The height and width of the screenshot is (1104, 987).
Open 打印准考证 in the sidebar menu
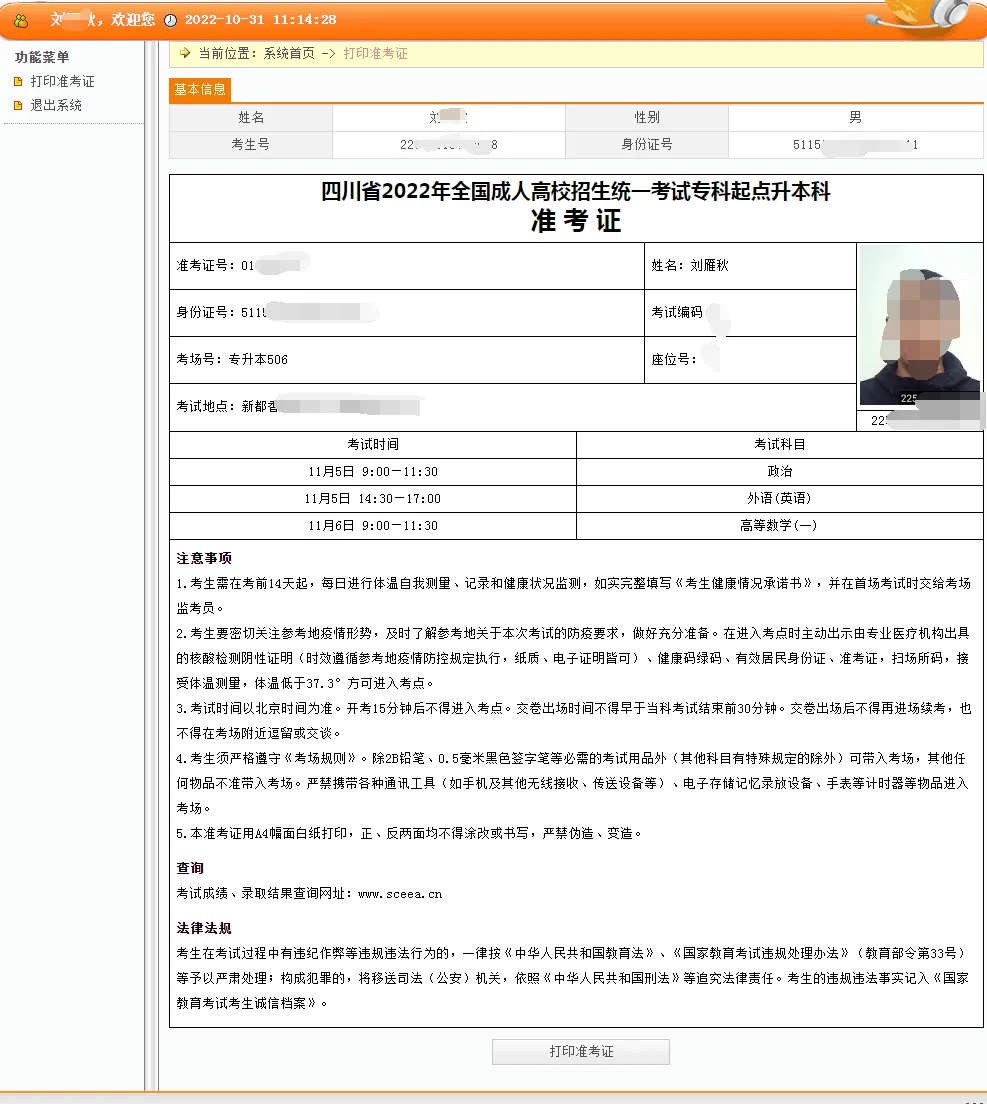click(x=62, y=82)
